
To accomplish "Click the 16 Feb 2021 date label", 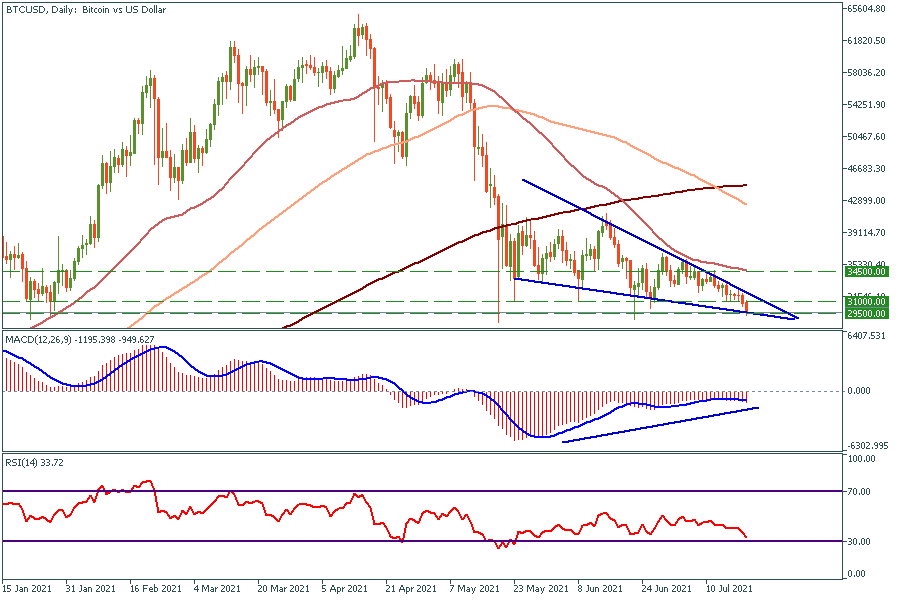I will coord(155,589).
